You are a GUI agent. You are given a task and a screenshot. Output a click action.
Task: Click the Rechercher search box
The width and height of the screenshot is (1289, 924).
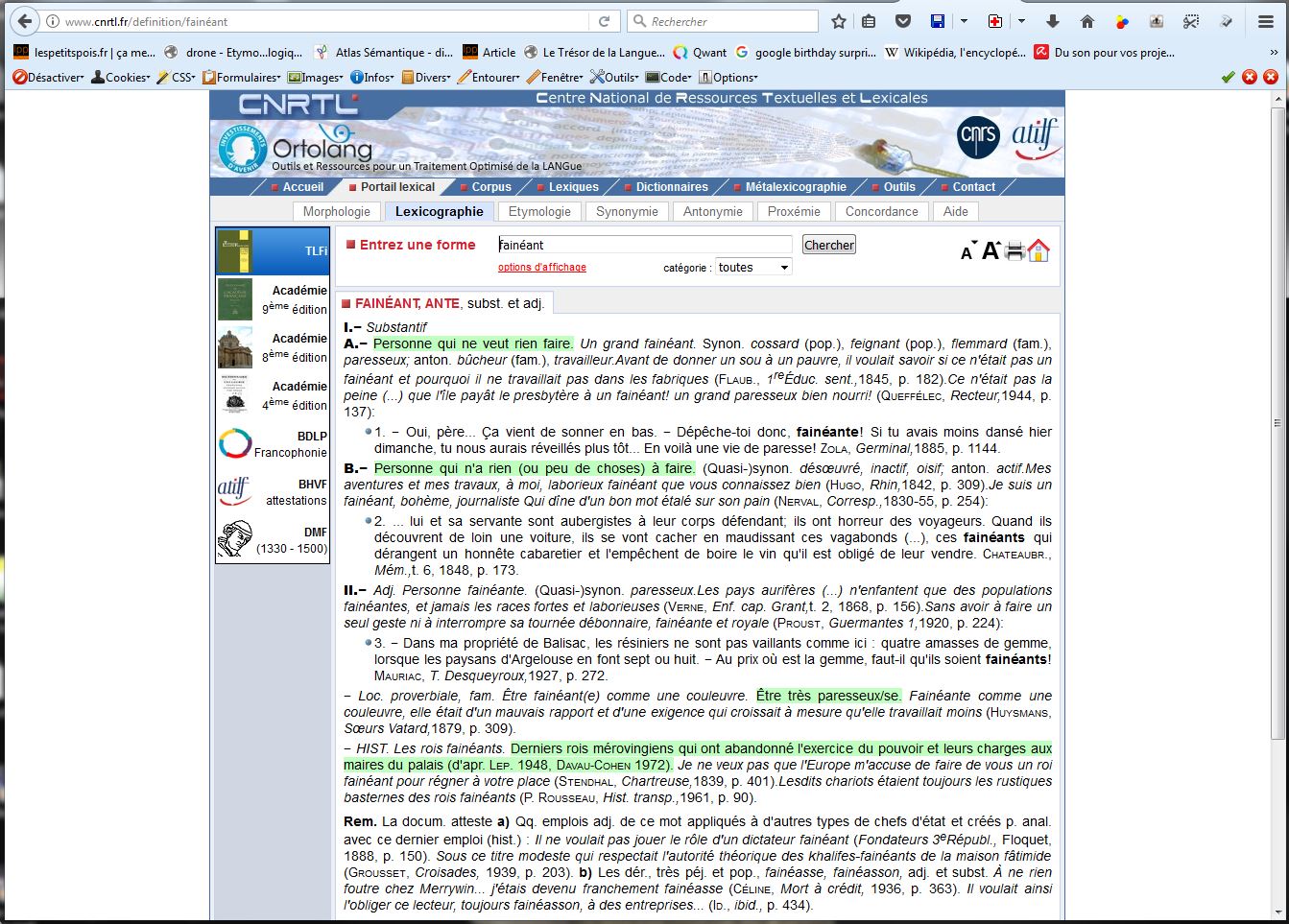pyautogui.click(x=723, y=21)
